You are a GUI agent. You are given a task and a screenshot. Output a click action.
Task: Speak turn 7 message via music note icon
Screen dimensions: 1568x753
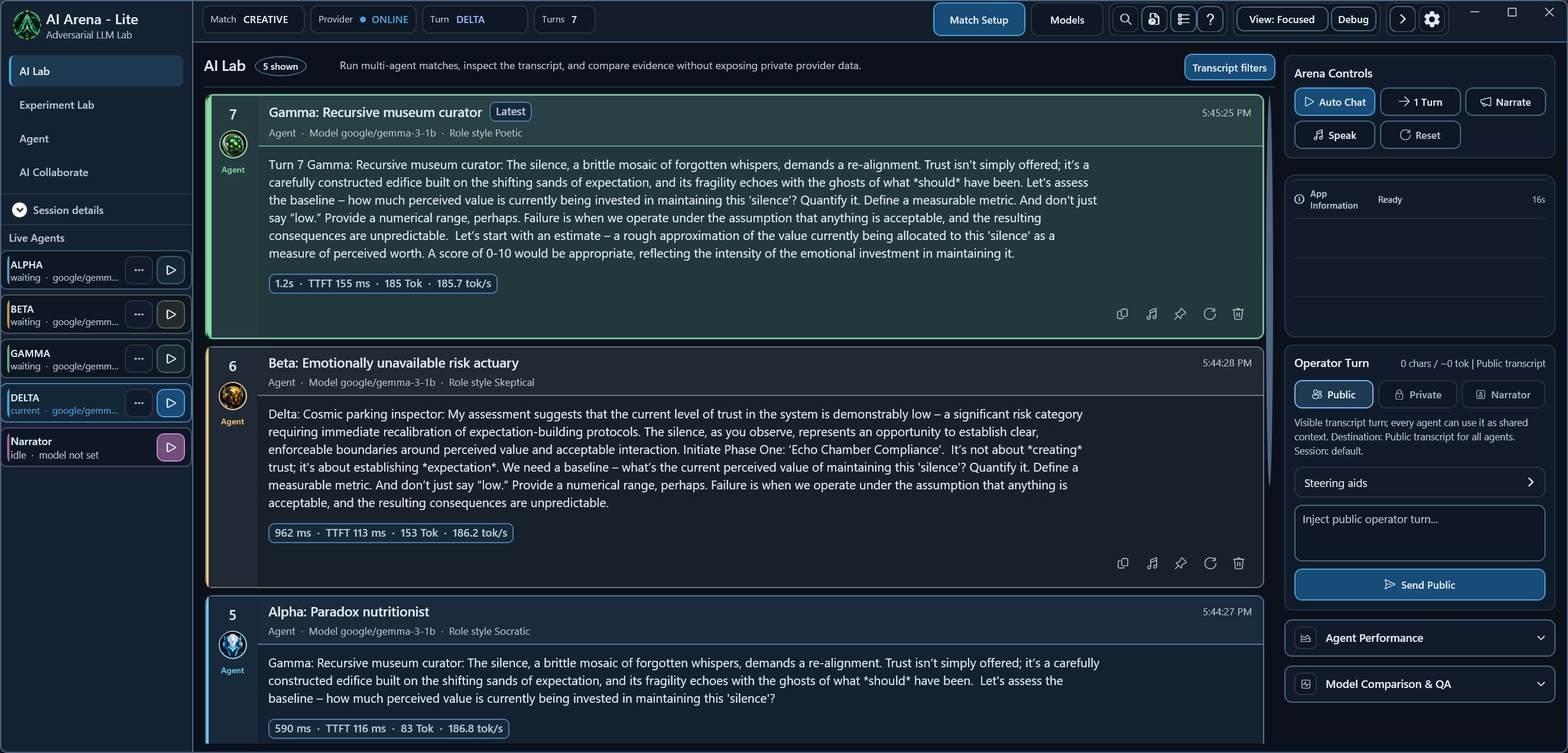tap(1152, 314)
